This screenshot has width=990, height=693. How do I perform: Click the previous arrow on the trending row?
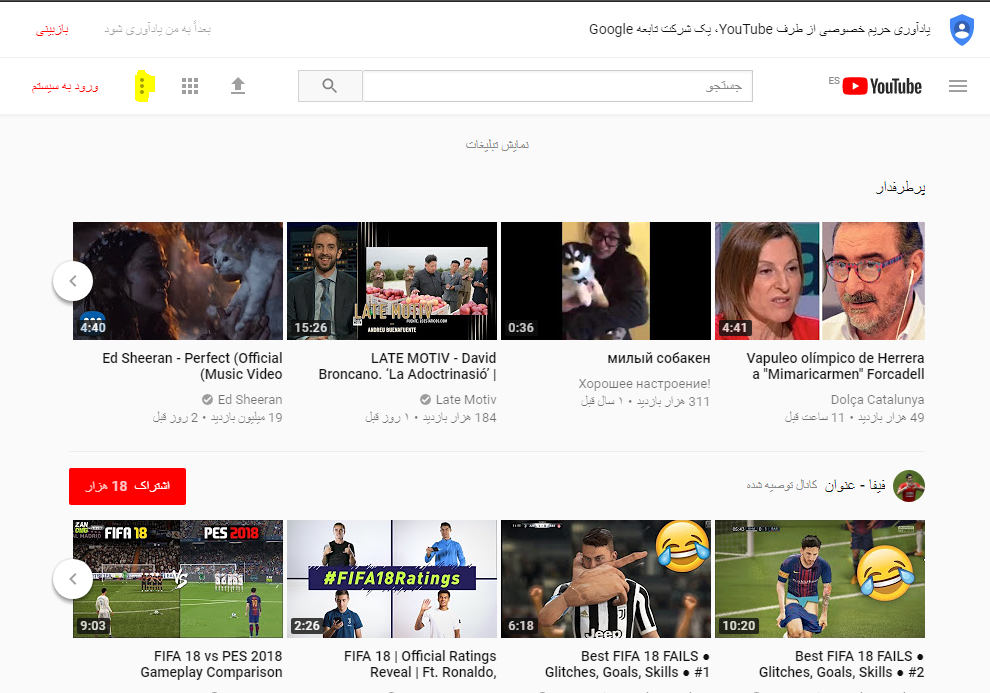point(73,281)
